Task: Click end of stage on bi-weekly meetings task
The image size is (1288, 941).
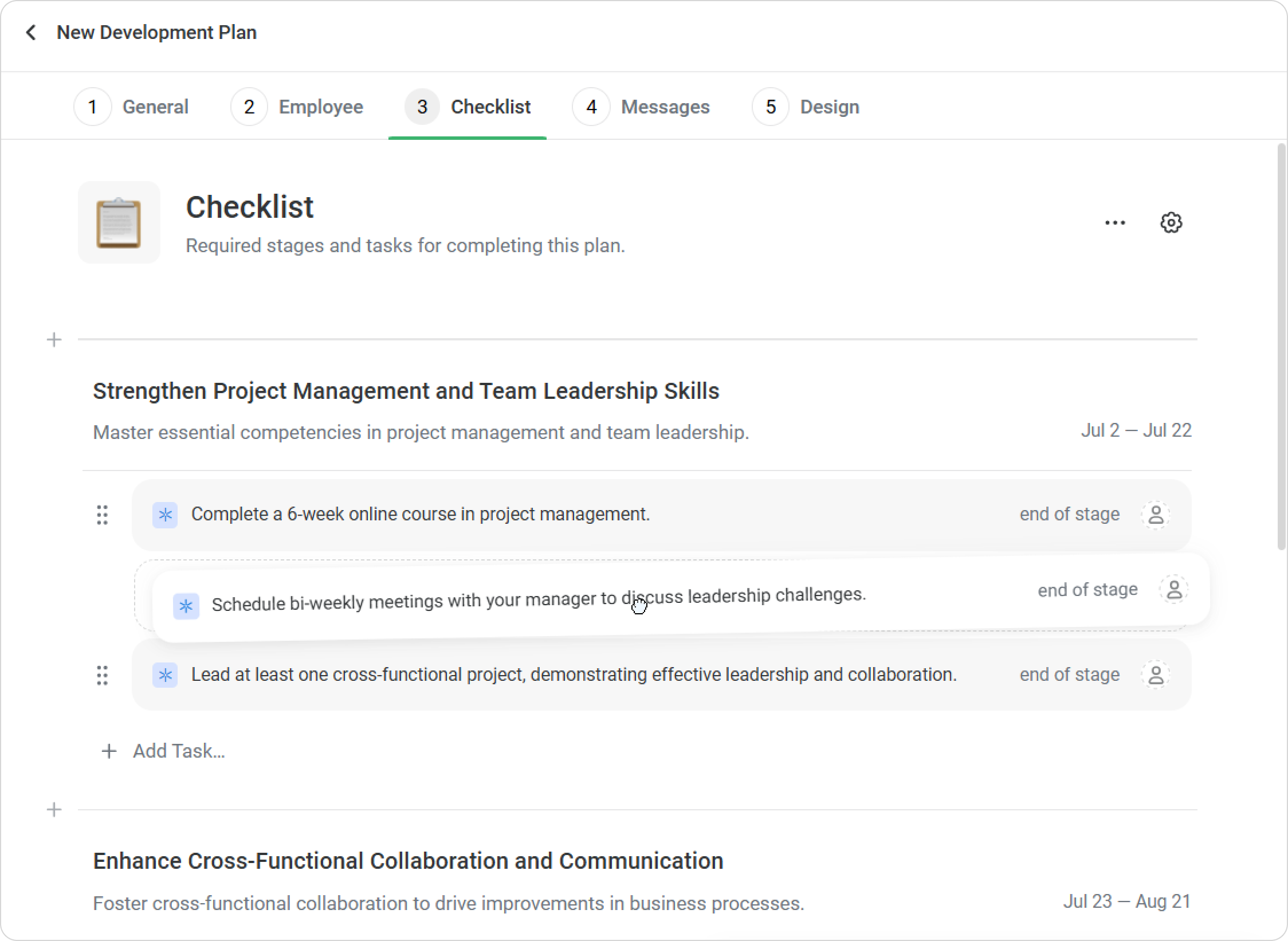Action: (x=1087, y=590)
